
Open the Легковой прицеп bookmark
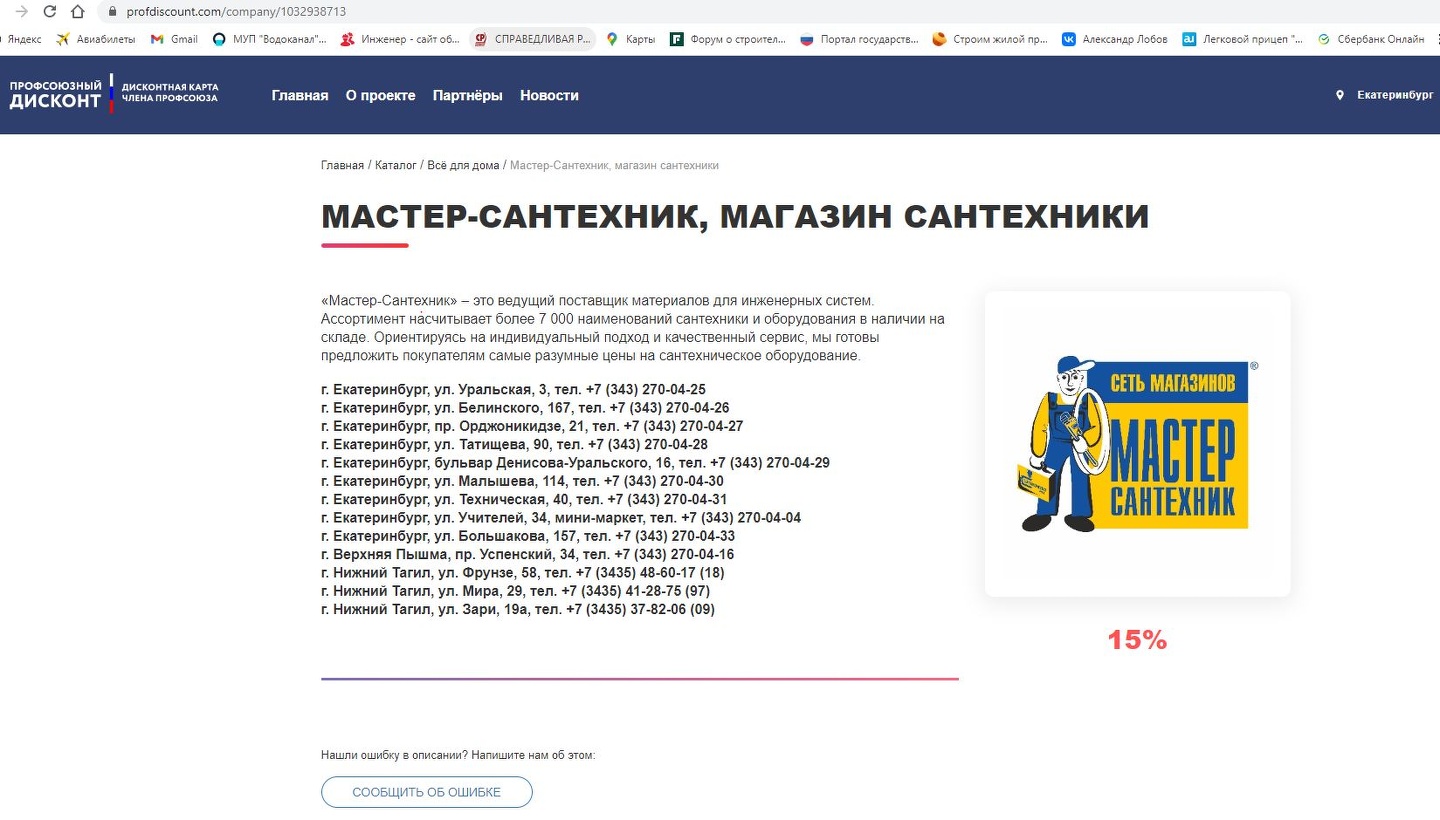point(1243,39)
